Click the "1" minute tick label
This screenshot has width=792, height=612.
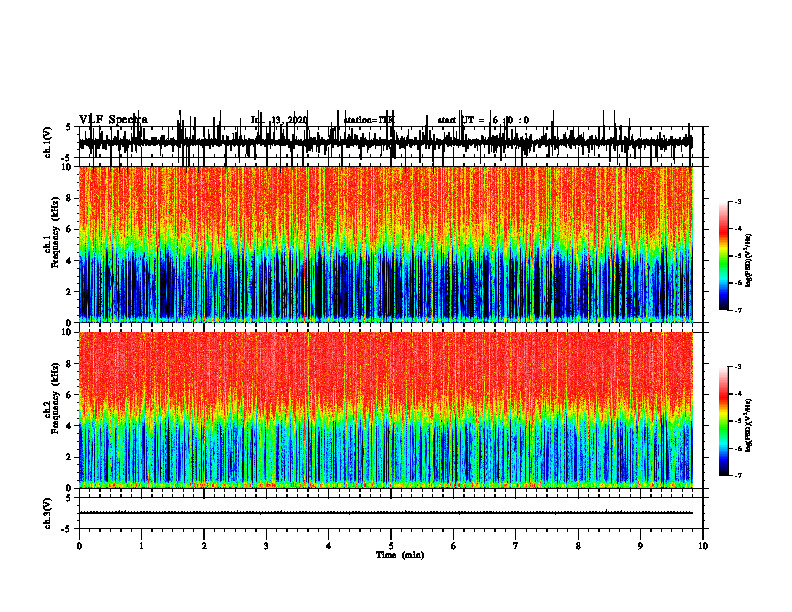tap(141, 546)
